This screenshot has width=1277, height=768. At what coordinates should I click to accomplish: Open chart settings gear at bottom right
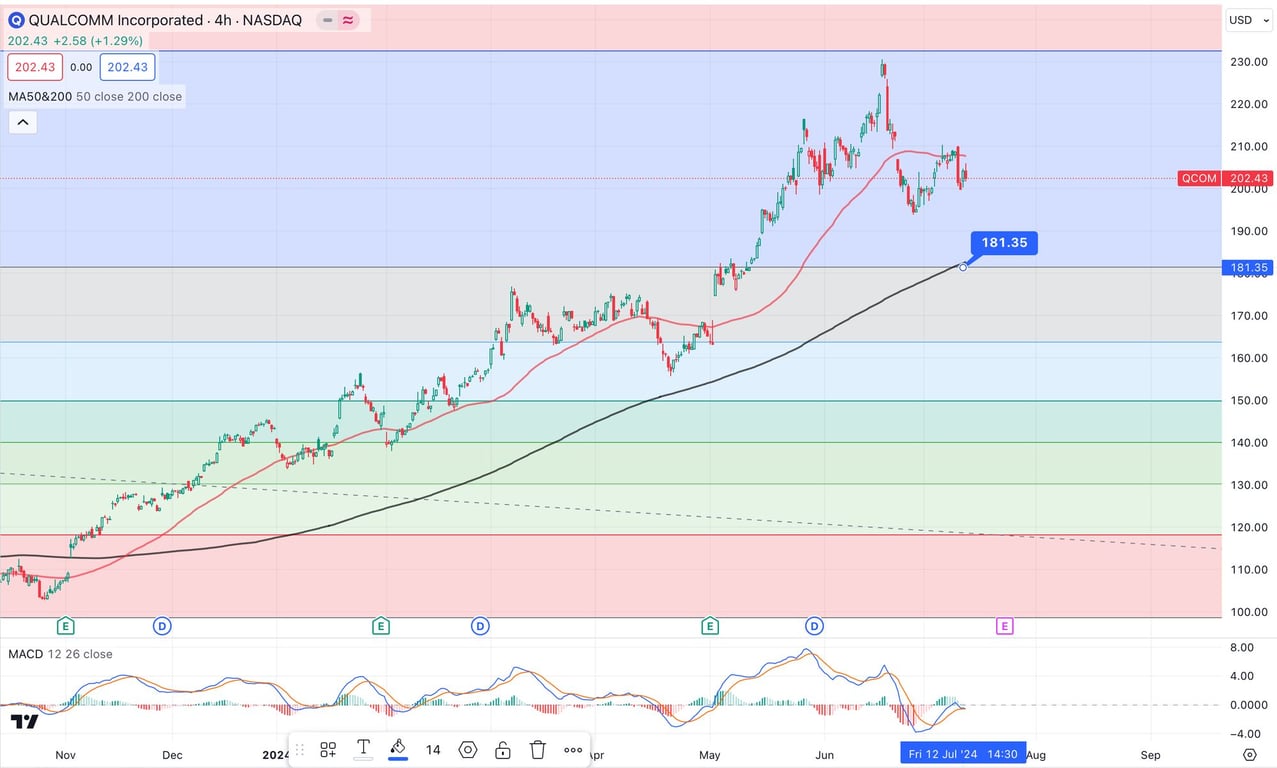(1249, 754)
